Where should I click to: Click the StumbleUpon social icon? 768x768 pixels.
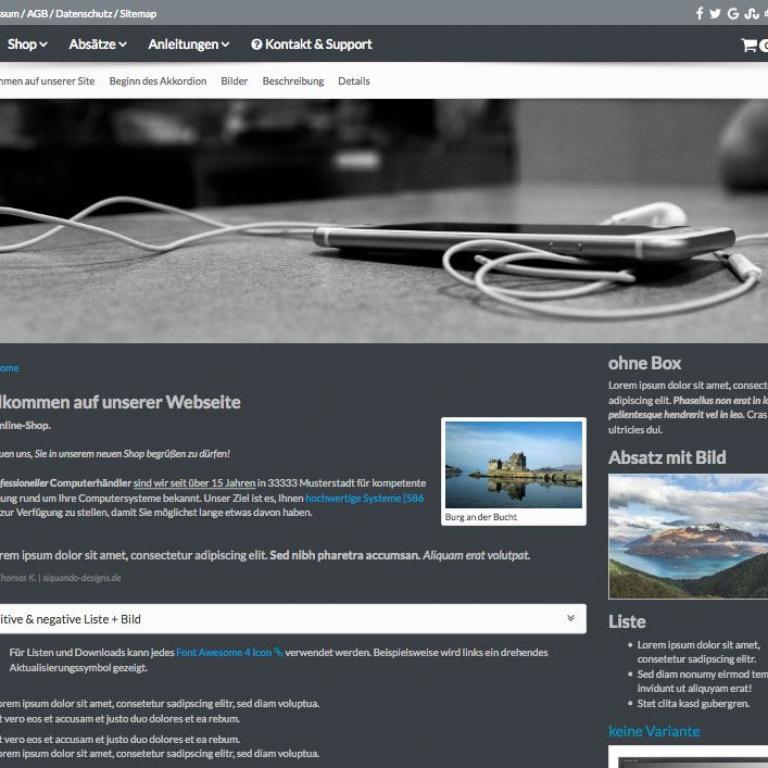point(751,14)
